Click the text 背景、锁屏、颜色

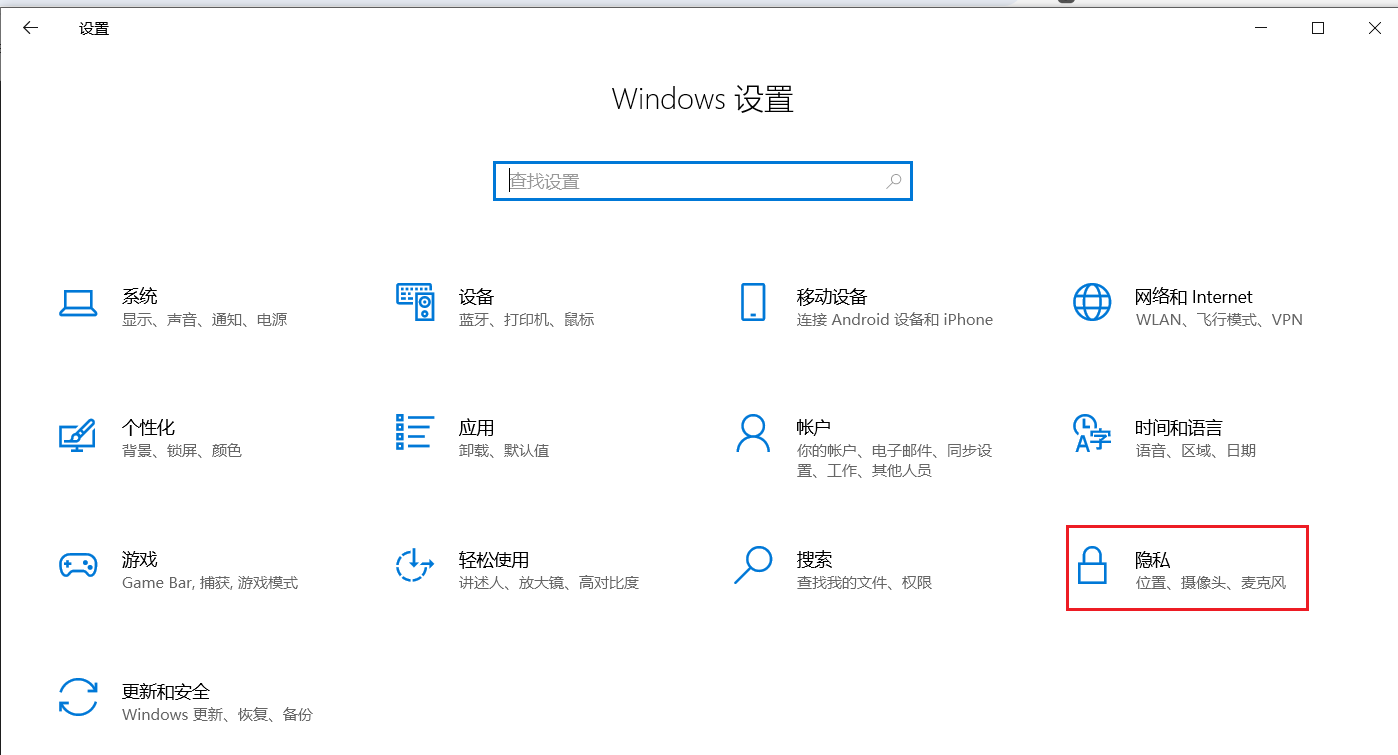coord(182,451)
